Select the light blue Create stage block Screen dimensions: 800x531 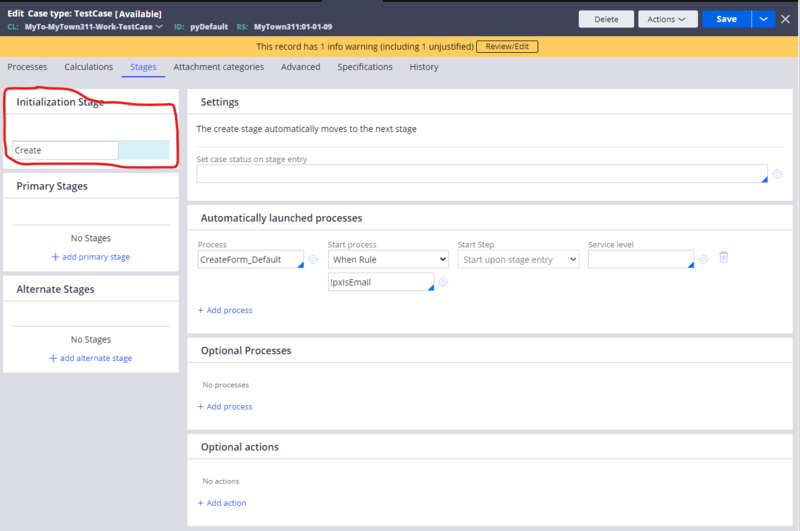point(144,150)
